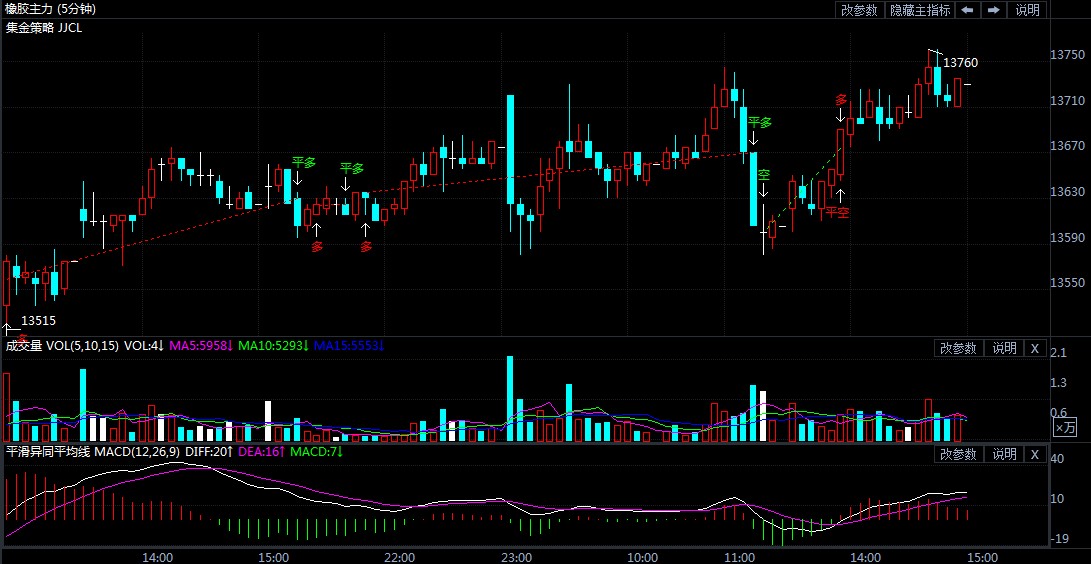Select the 集金策略 JJCL indicator label
This screenshot has height=564, width=1091.
(x=45, y=27)
